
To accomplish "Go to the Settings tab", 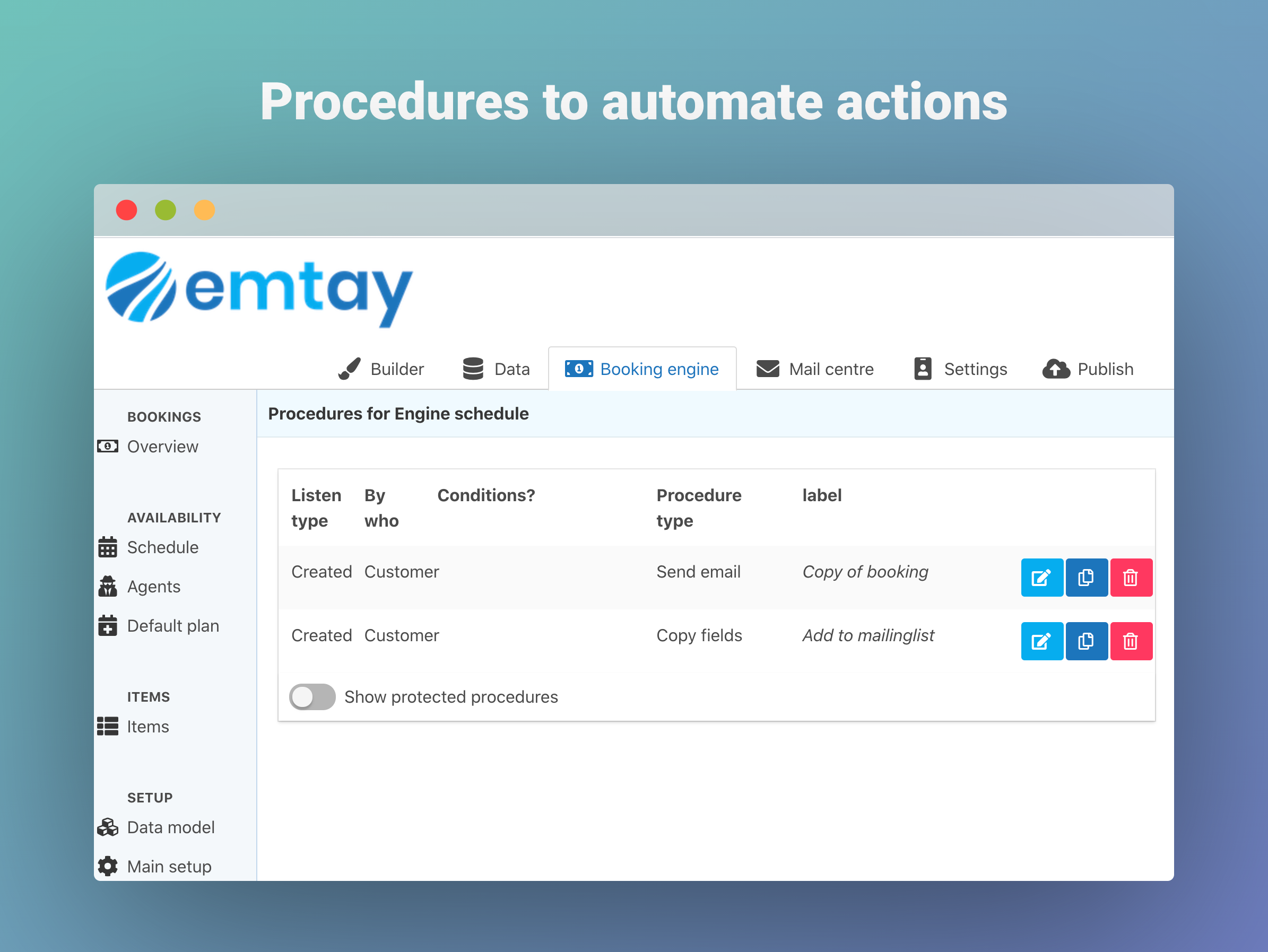I will 960,369.
